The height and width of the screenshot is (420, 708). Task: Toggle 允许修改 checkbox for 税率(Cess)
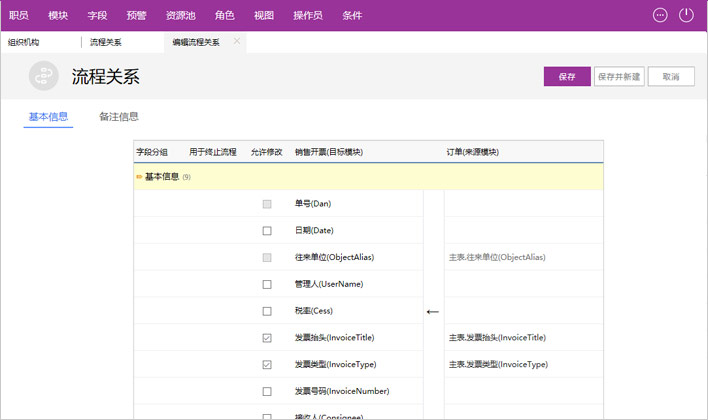(267, 311)
